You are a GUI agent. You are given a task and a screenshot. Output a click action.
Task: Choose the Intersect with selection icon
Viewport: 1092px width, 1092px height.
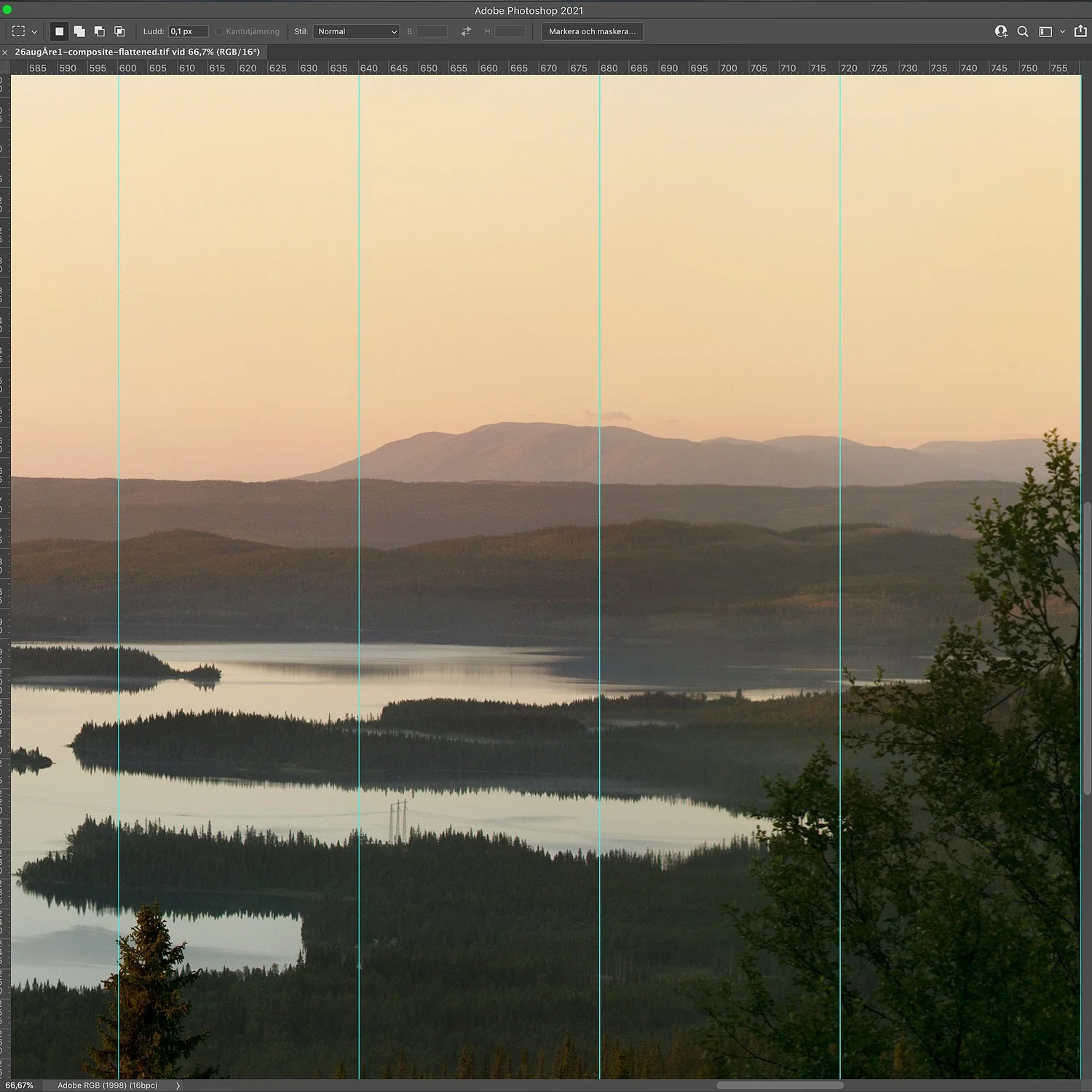click(x=119, y=31)
